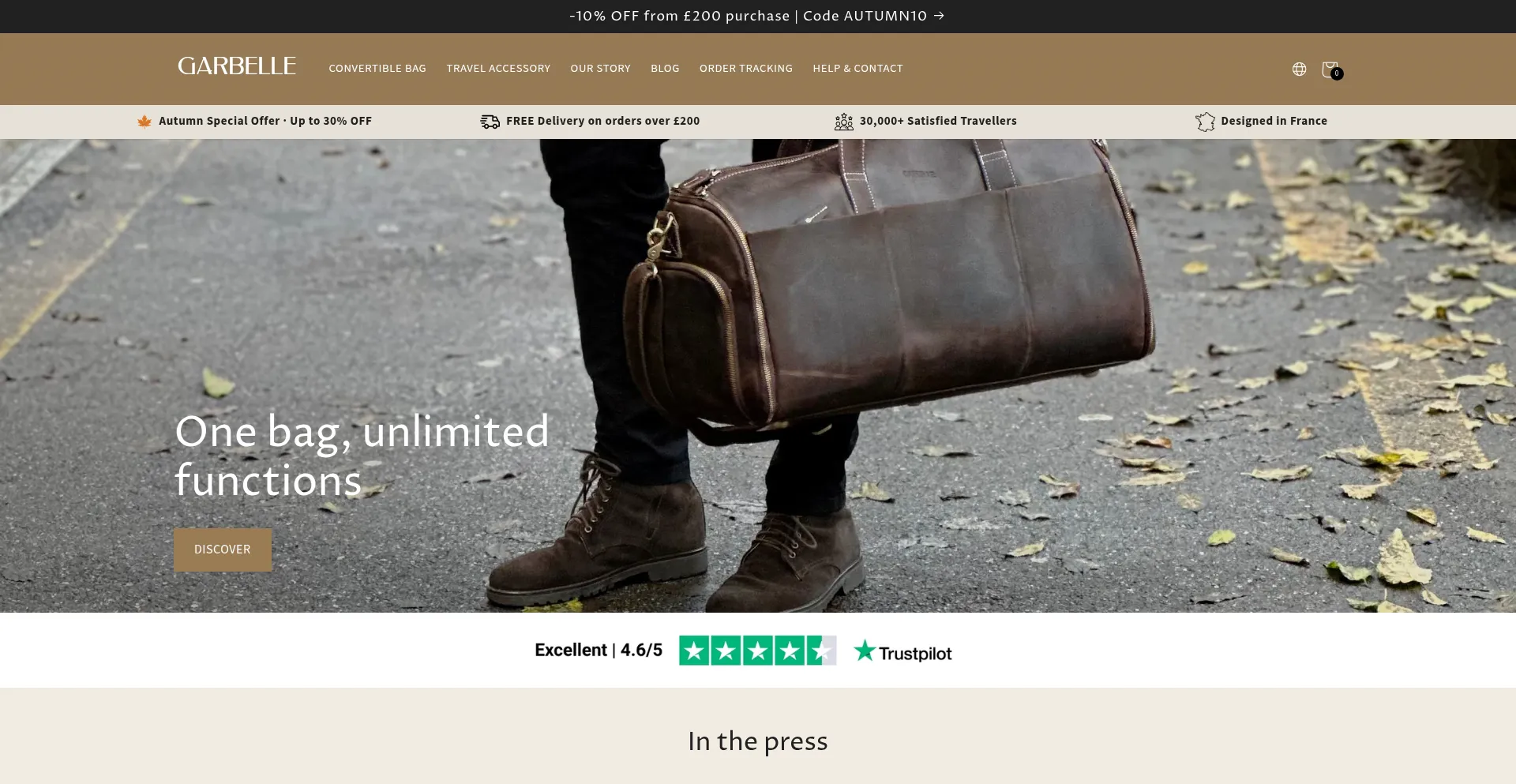
Task: Click the green Trustpilot star rating
Action: tap(758, 651)
